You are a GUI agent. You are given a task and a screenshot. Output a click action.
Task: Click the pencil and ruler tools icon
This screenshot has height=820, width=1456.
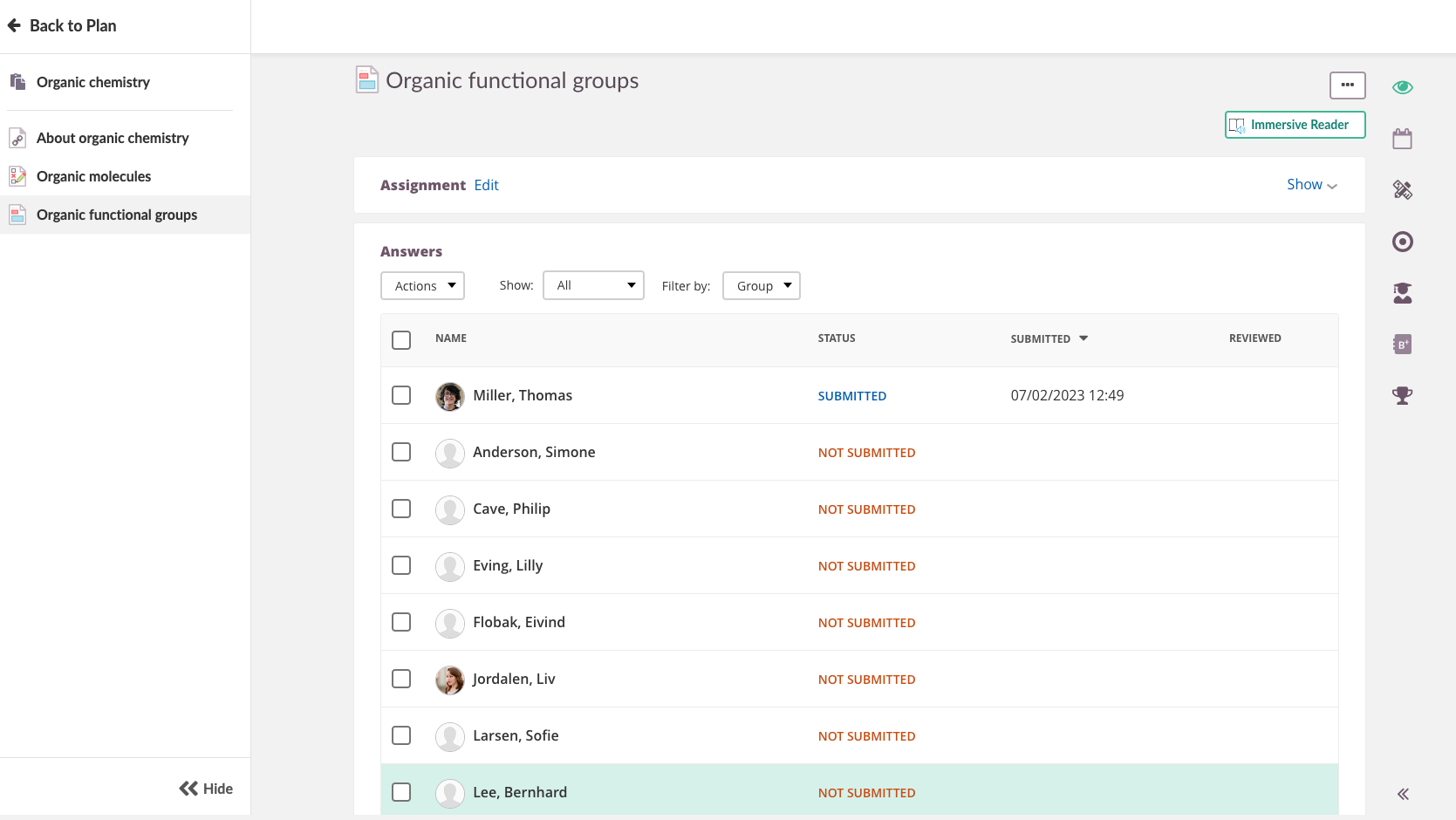tap(1402, 190)
